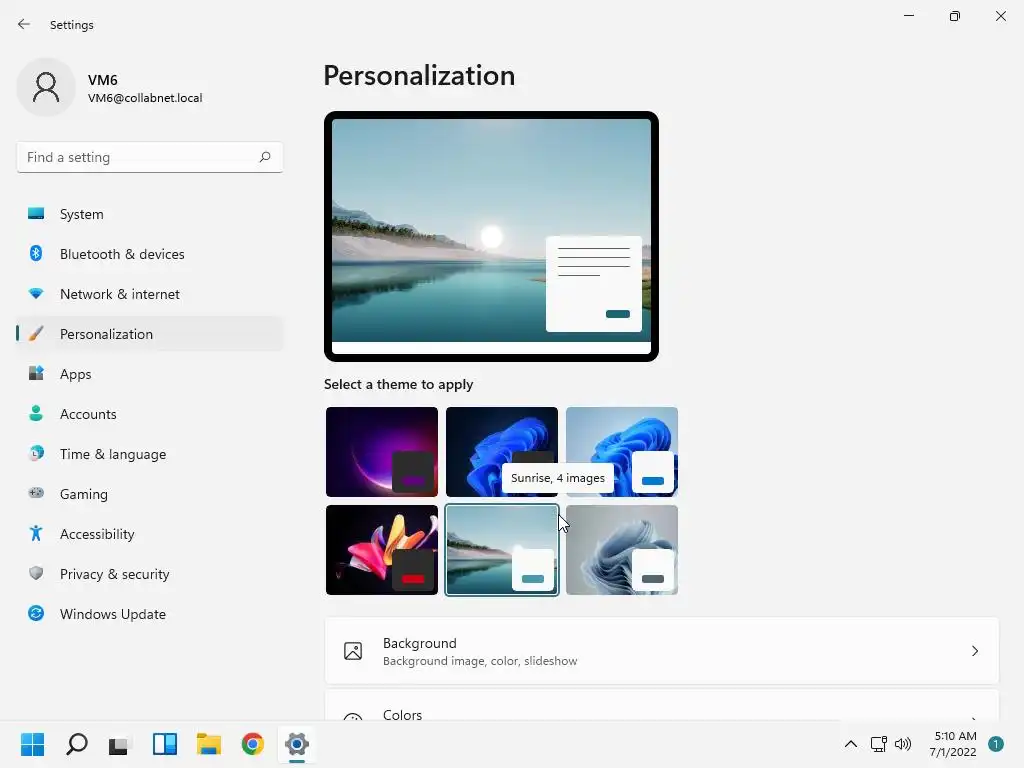Click the Windows Update sync icon
1024x768 pixels.
36,613
